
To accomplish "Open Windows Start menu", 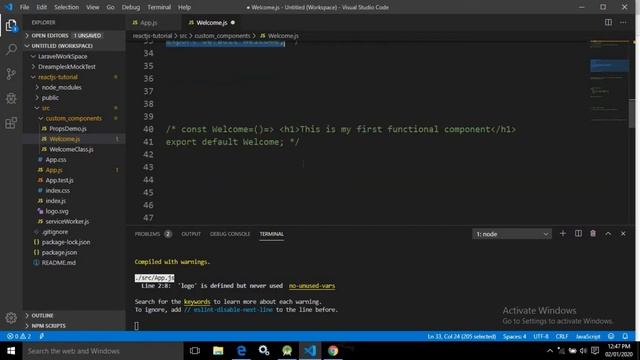I will 11,351.
